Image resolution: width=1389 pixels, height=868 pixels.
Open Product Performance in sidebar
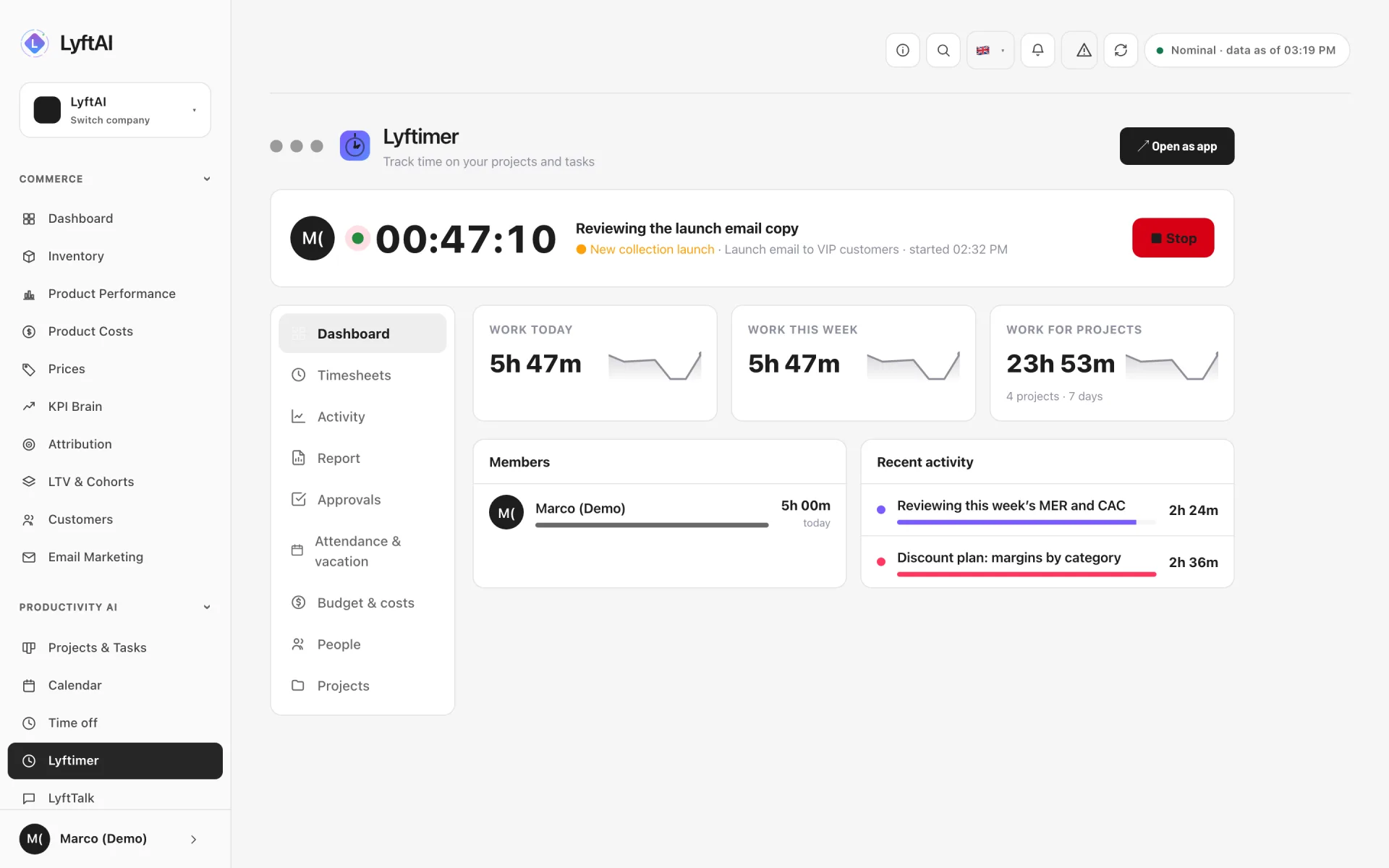pyautogui.click(x=115, y=294)
